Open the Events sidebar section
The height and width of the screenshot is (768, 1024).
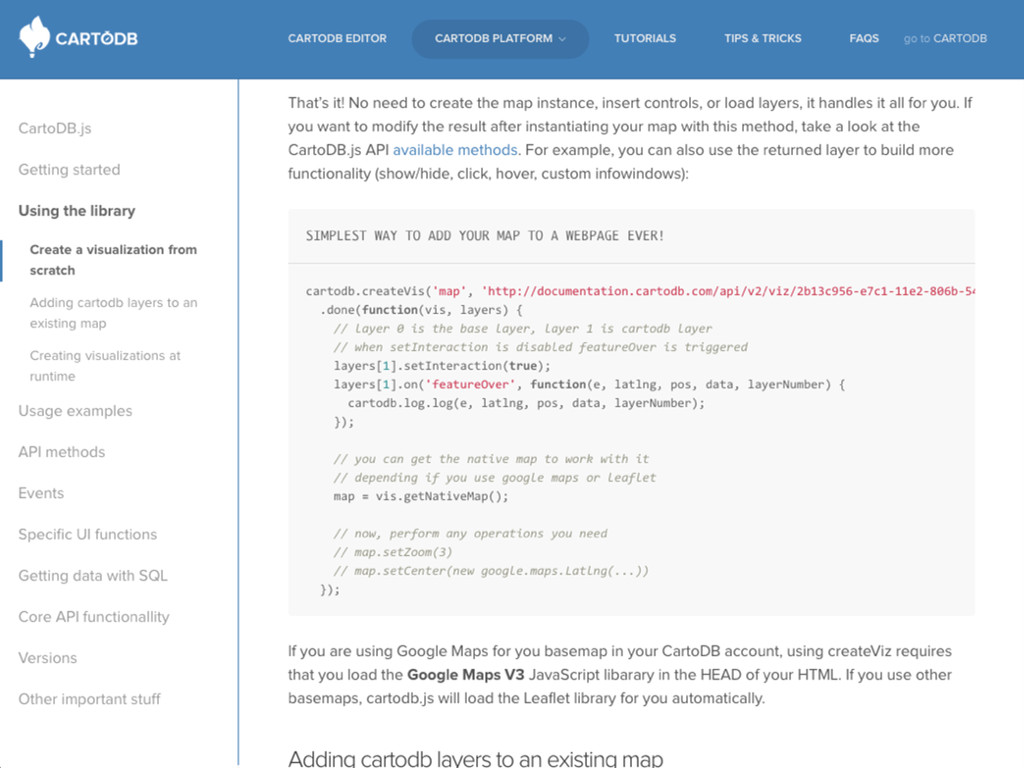[x=41, y=493]
